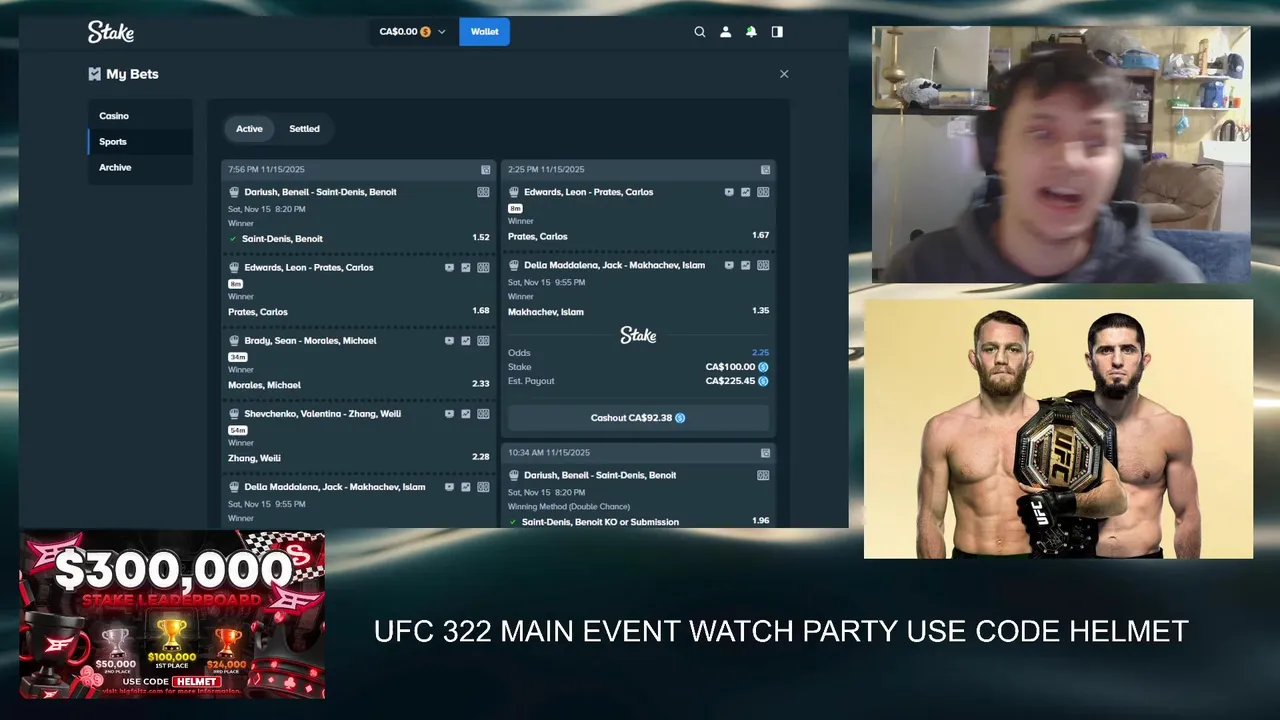Open live stream icon on Edwards fight, 7:56 PM slip
This screenshot has width=1280, height=720.
point(449,268)
